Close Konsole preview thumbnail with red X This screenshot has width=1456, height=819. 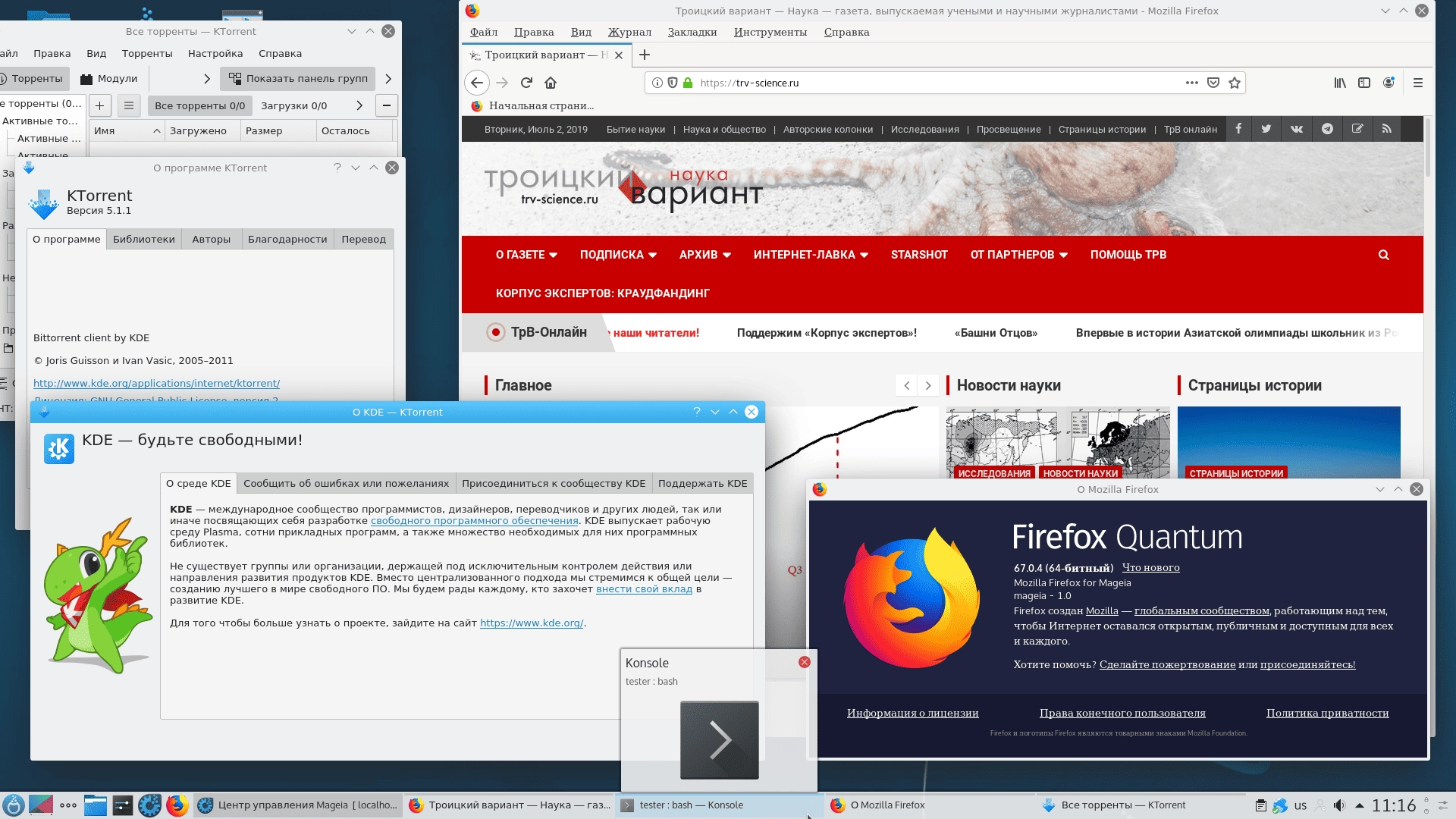point(805,662)
